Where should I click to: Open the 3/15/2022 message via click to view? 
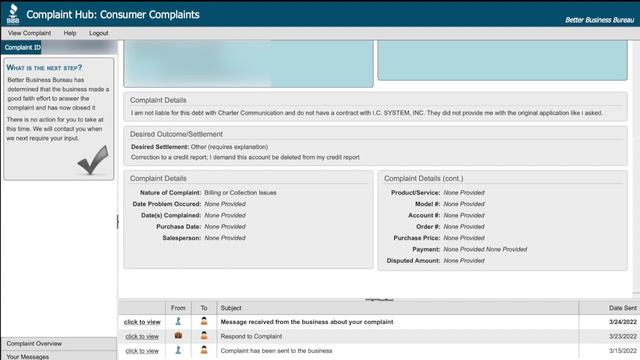point(142,351)
